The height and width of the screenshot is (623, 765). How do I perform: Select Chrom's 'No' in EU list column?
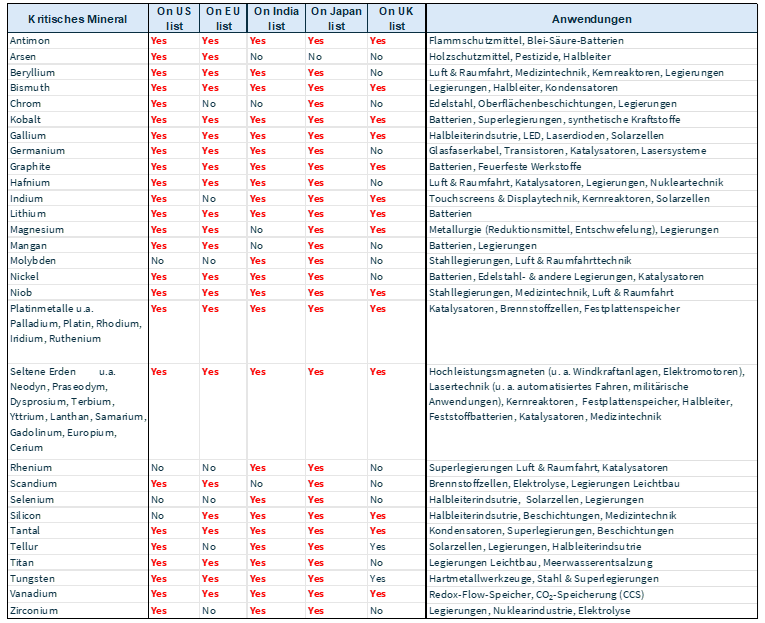[209, 104]
